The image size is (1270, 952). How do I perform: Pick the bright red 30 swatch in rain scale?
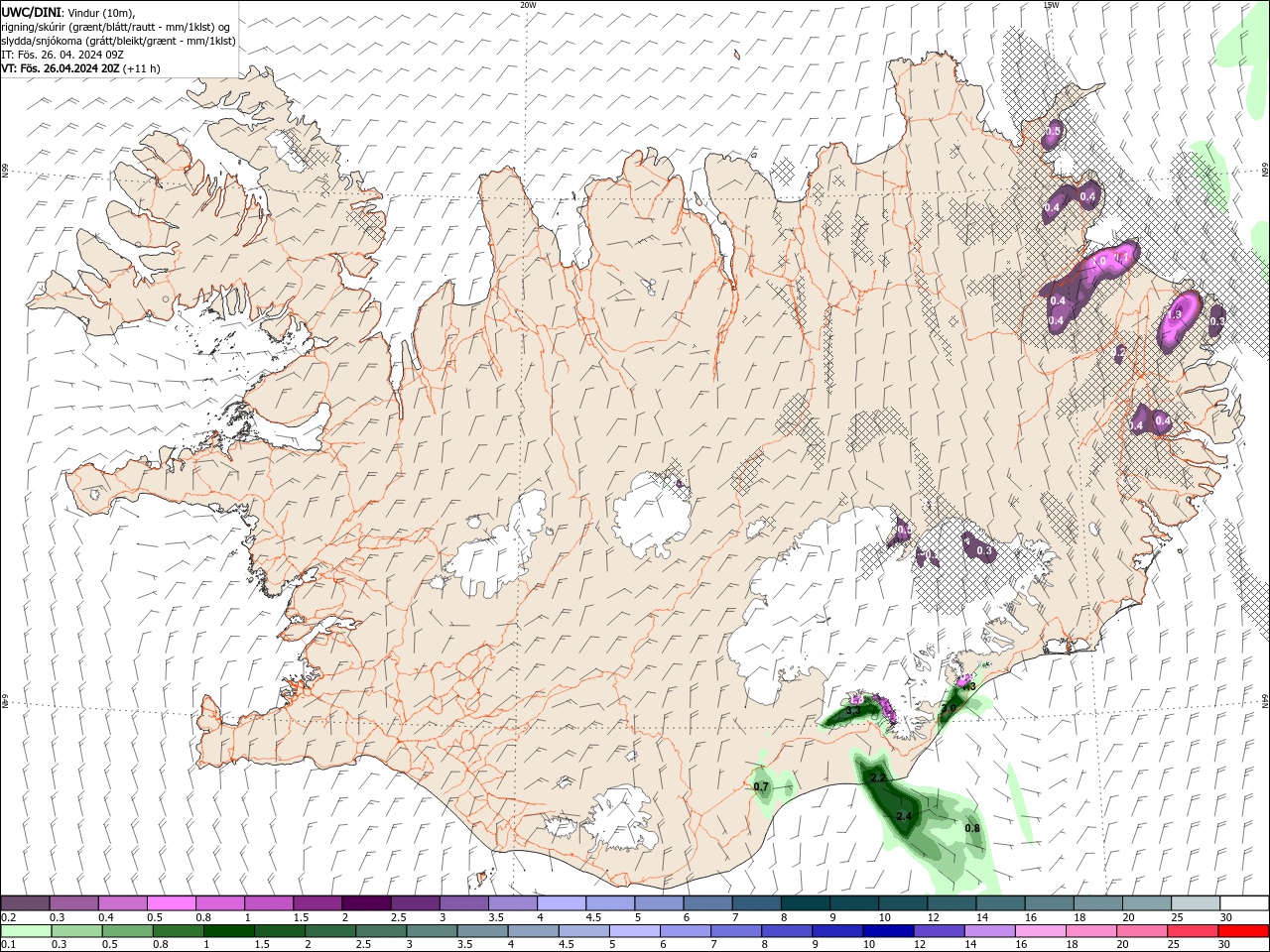[1243, 931]
